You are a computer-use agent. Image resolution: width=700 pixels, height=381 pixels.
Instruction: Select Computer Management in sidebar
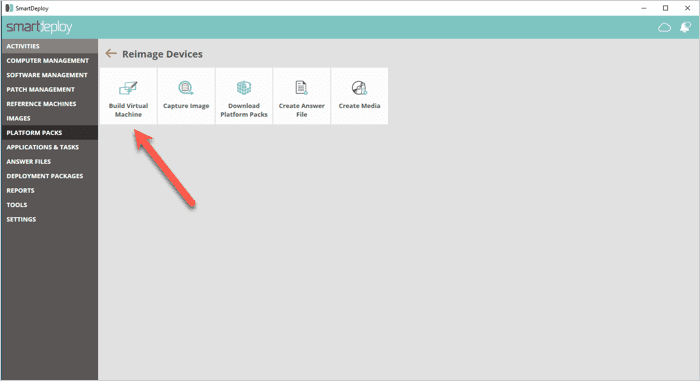pyautogui.click(x=50, y=60)
